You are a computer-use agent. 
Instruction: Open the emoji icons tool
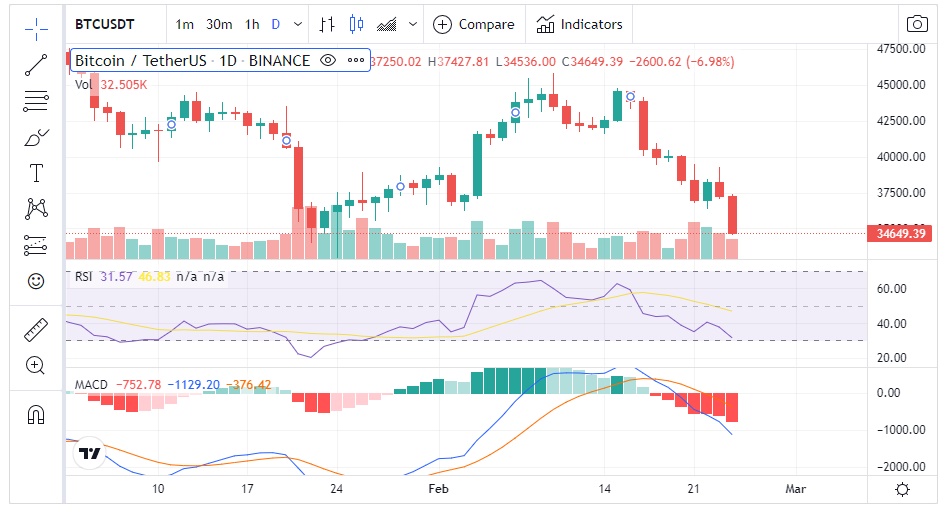coord(36,281)
